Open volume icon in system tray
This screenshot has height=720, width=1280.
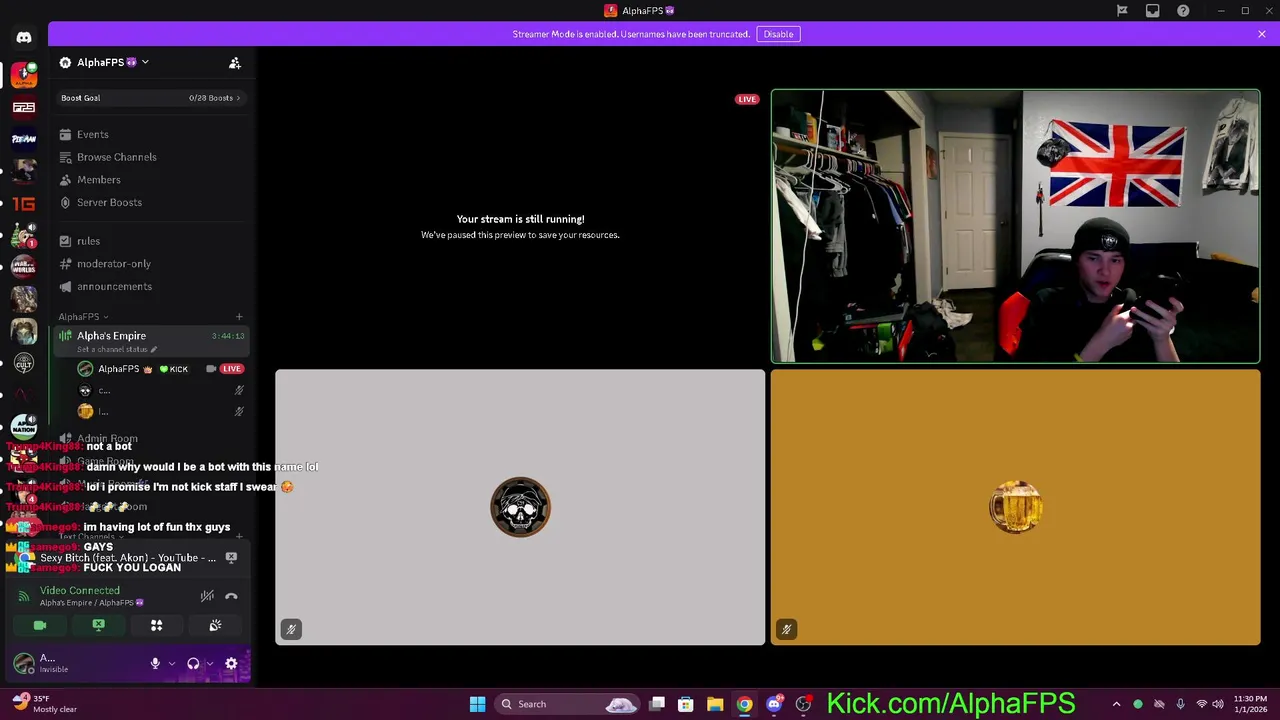1218,704
